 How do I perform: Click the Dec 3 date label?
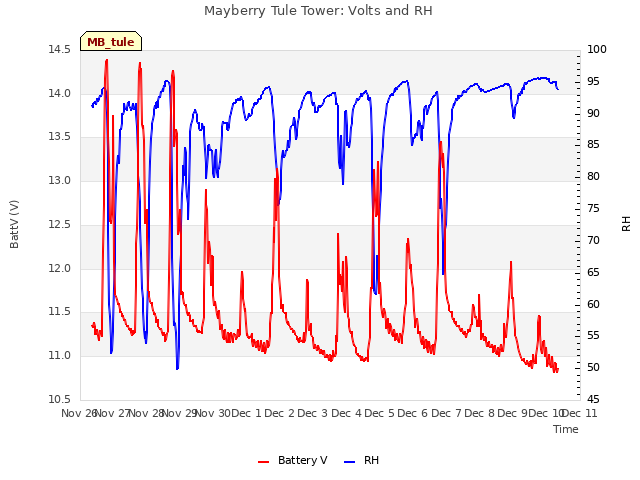313,413
